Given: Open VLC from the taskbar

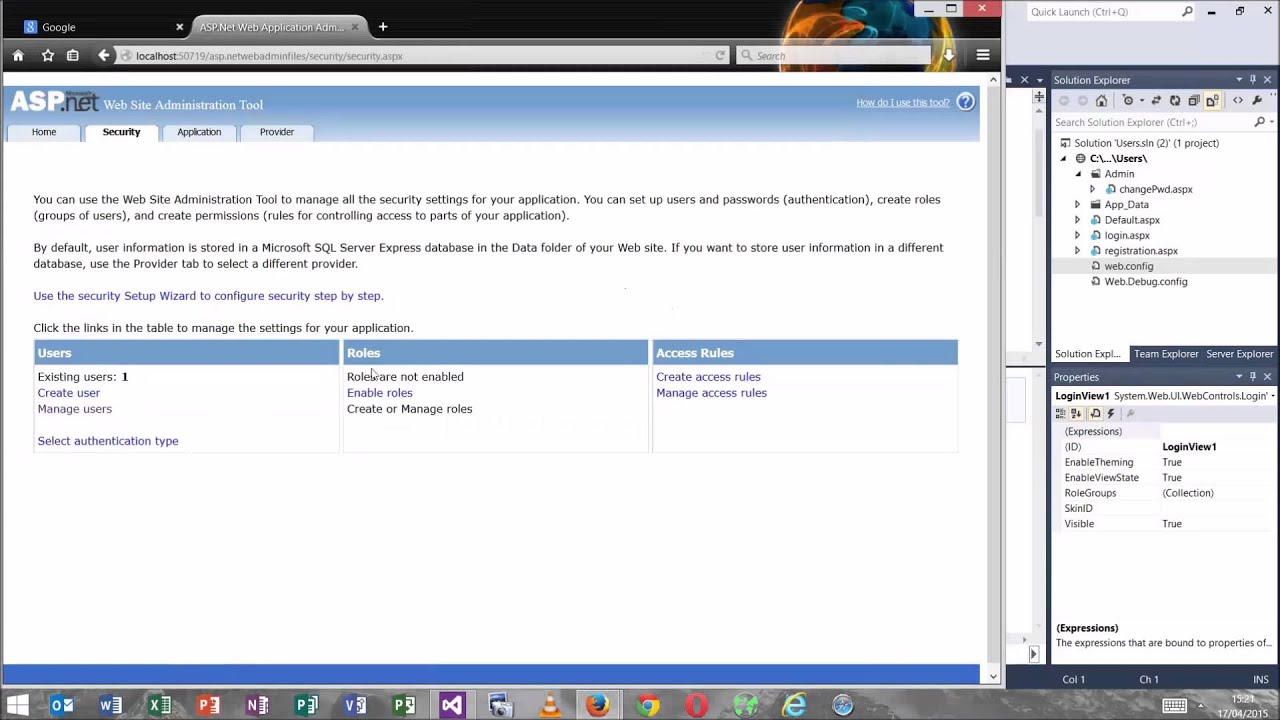Looking at the screenshot, I should click(550, 705).
